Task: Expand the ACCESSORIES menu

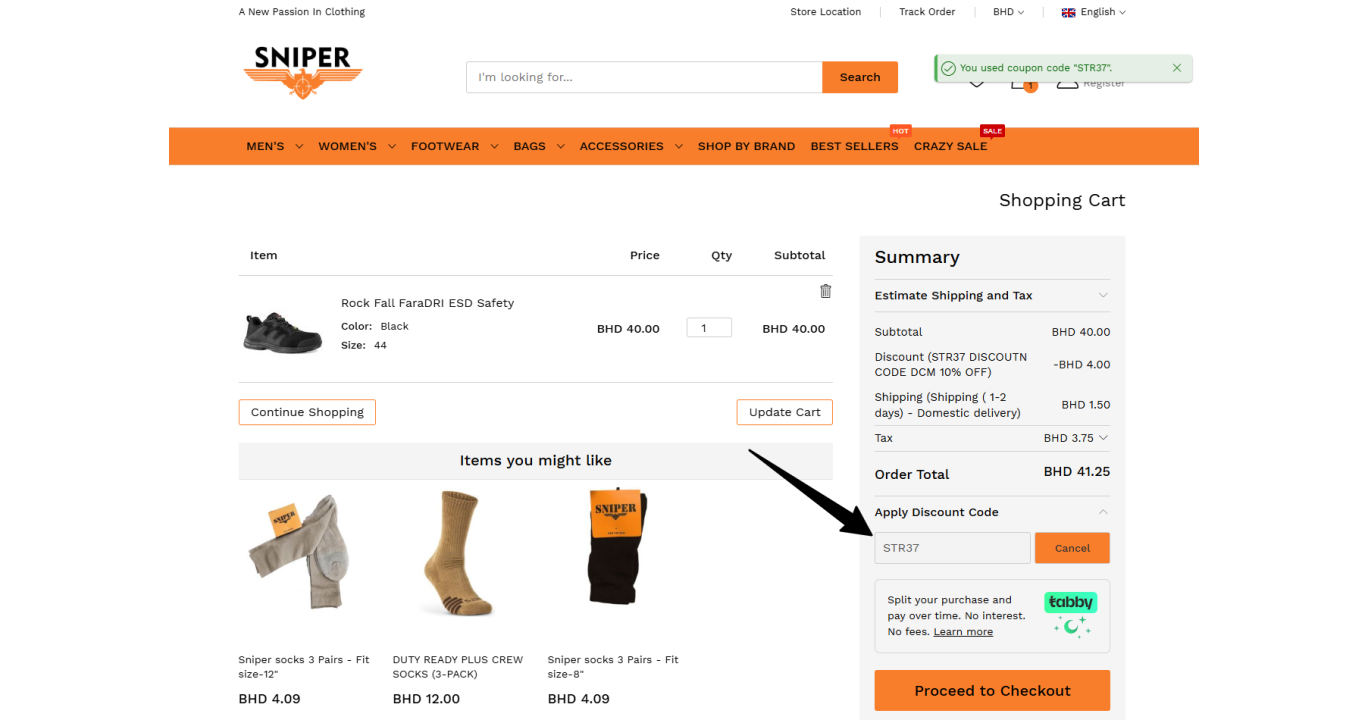Action: 631,146
